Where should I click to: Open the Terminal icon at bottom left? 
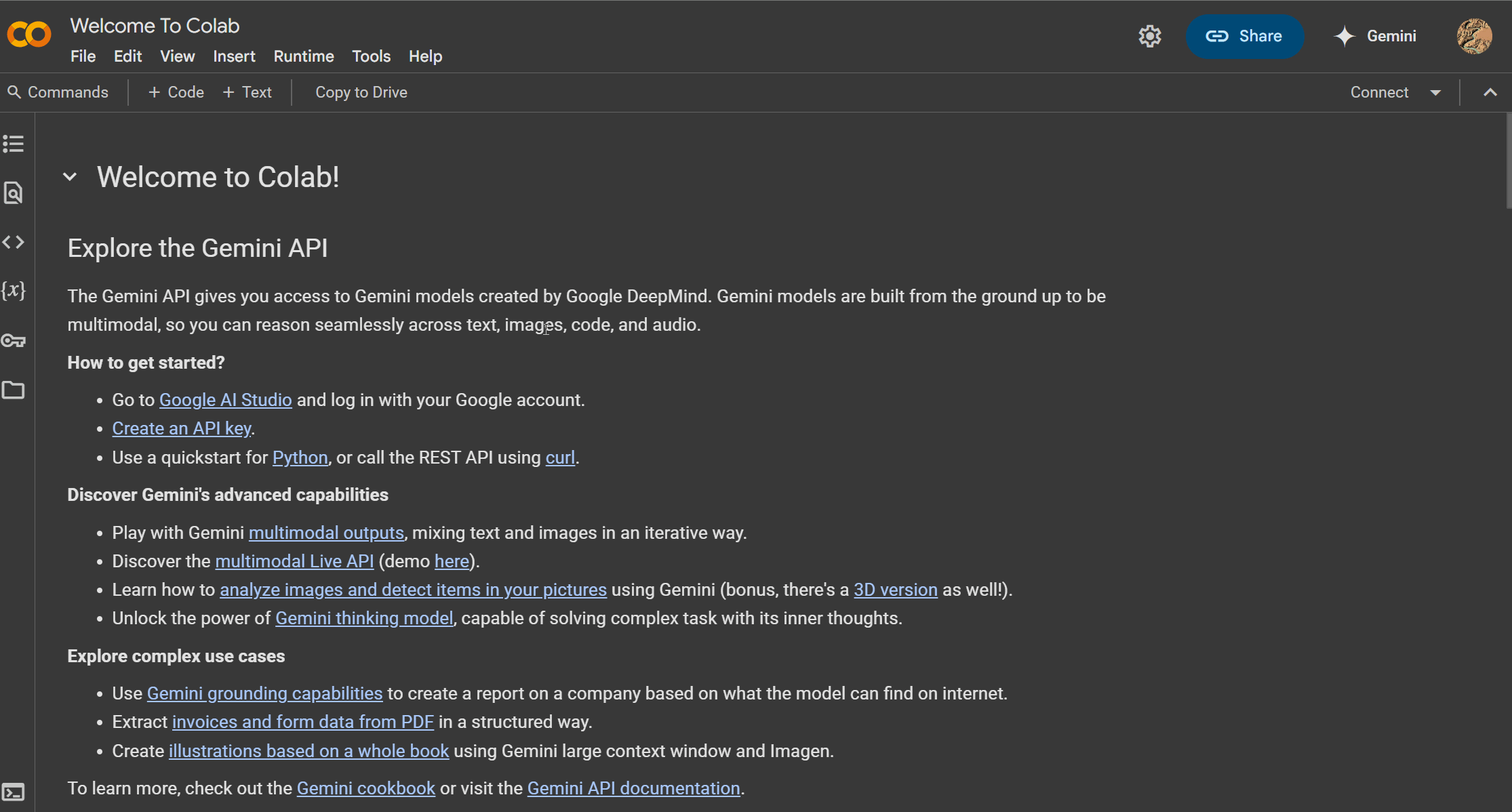(x=14, y=792)
